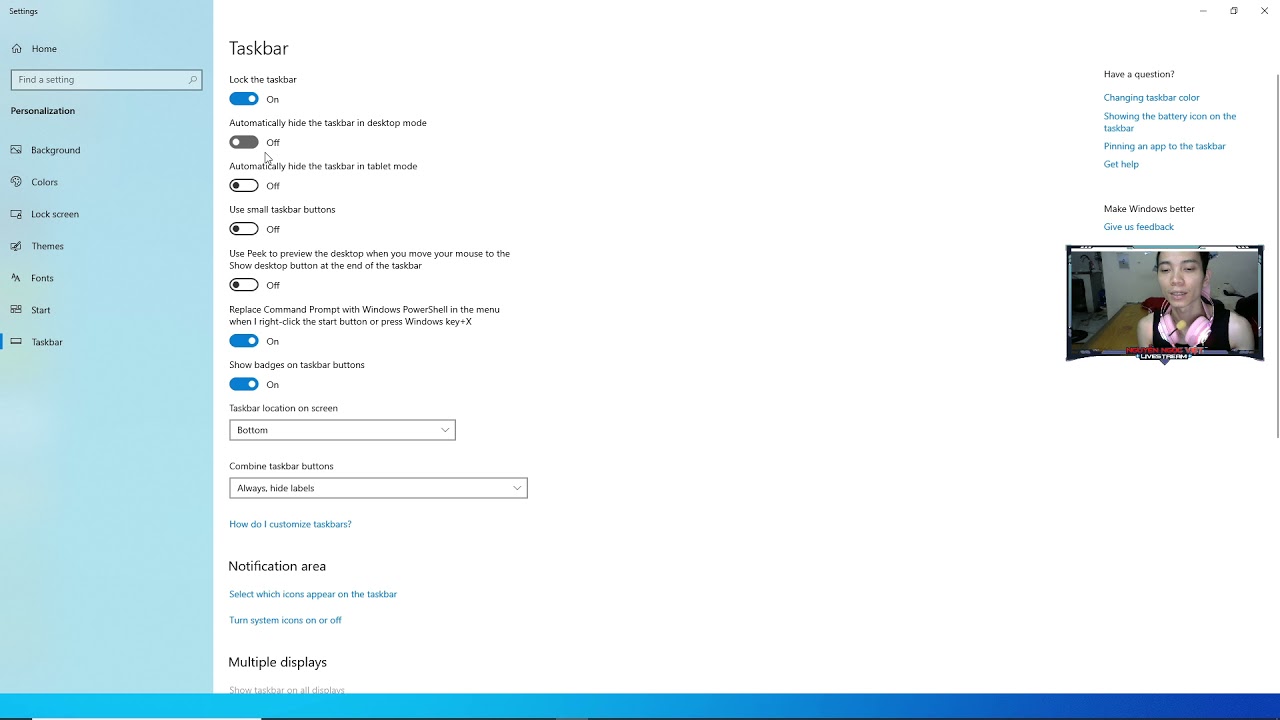
Task: Restore down the Settings window
Action: coord(1234,11)
